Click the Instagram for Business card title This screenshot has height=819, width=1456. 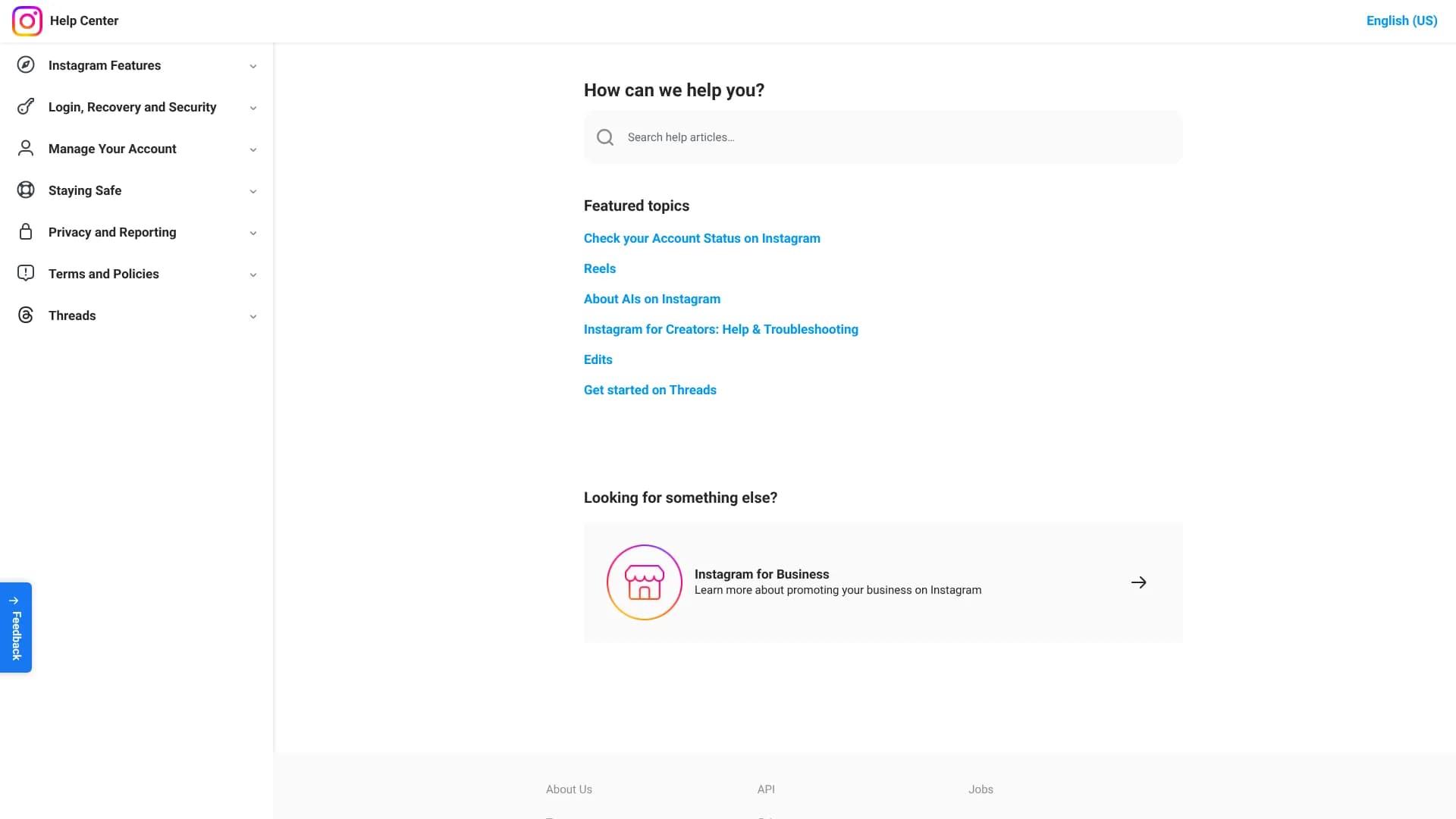pos(761,574)
